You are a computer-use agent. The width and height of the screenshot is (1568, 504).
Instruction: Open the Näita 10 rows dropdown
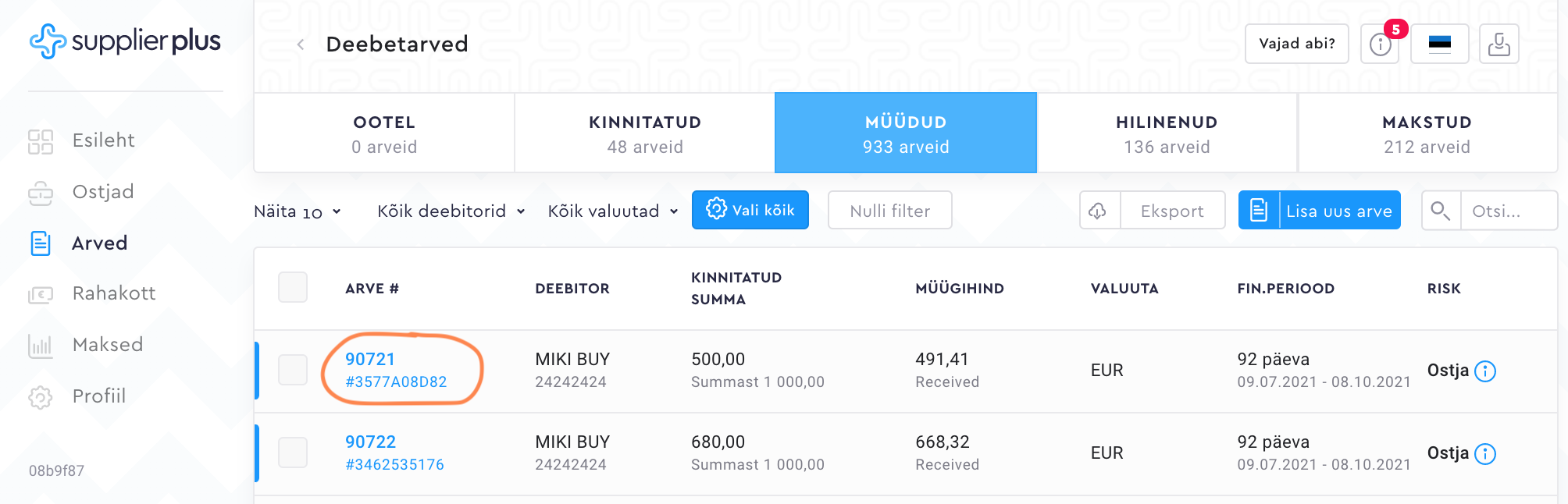point(298,211)
